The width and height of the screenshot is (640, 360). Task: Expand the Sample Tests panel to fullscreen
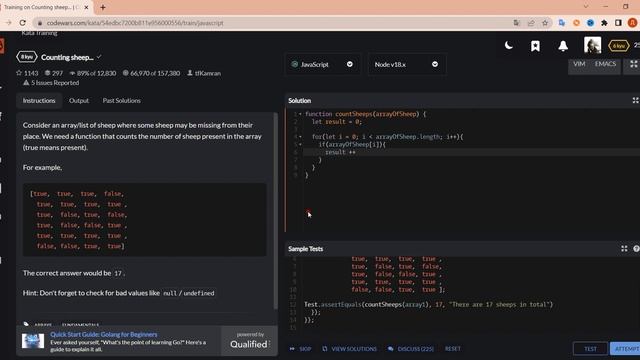pyautogui.click(x=624, y=249)
